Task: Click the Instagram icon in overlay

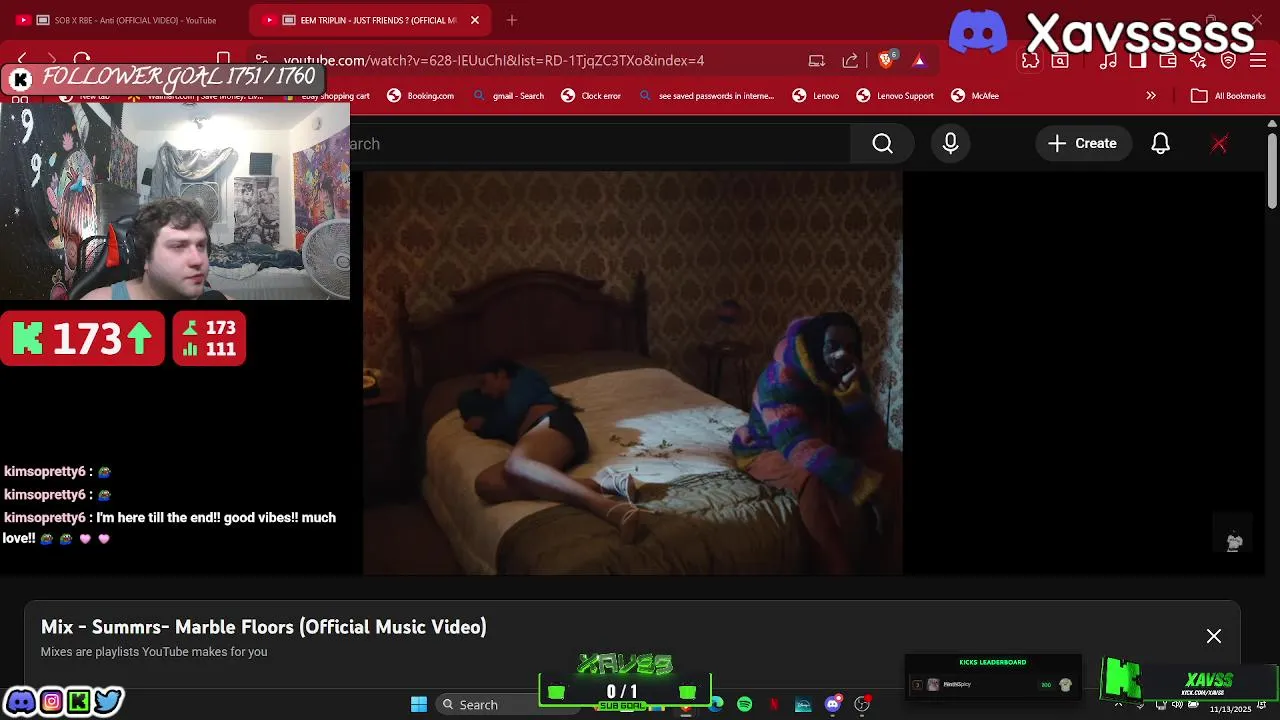Action: click(x=50, y=701)
